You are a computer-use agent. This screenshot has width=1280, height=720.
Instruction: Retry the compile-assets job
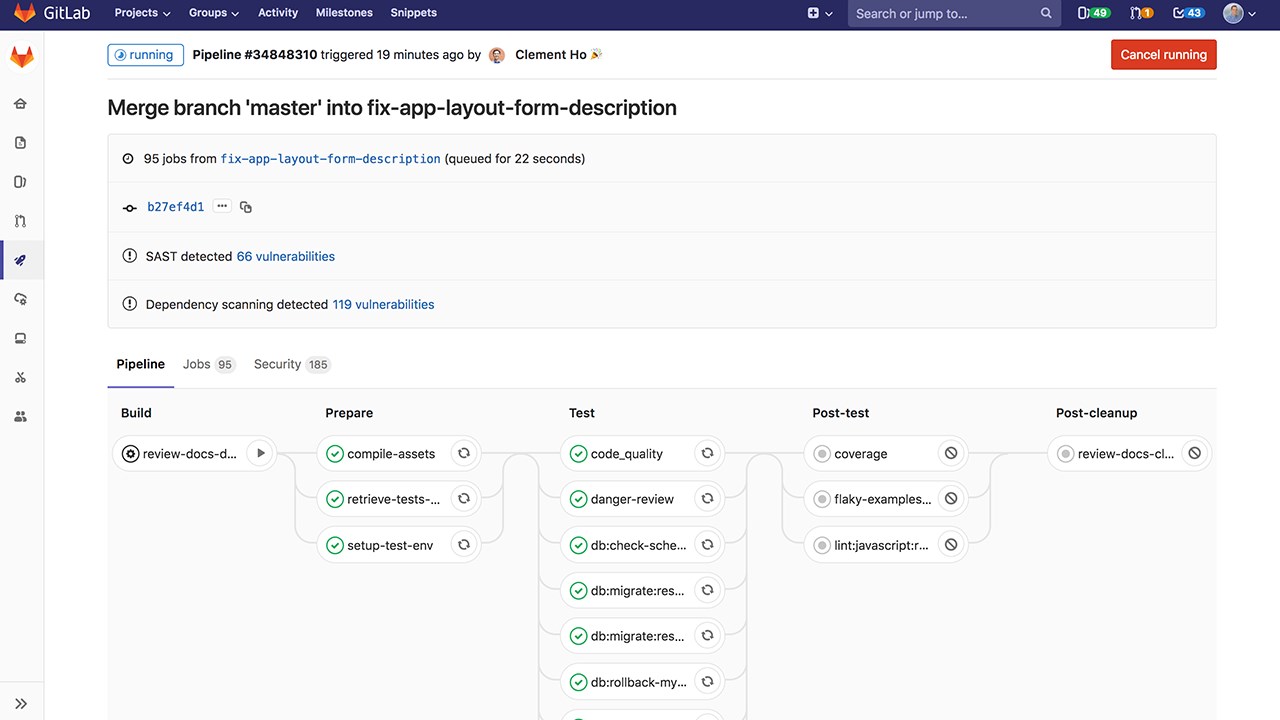tap(463, 453)
